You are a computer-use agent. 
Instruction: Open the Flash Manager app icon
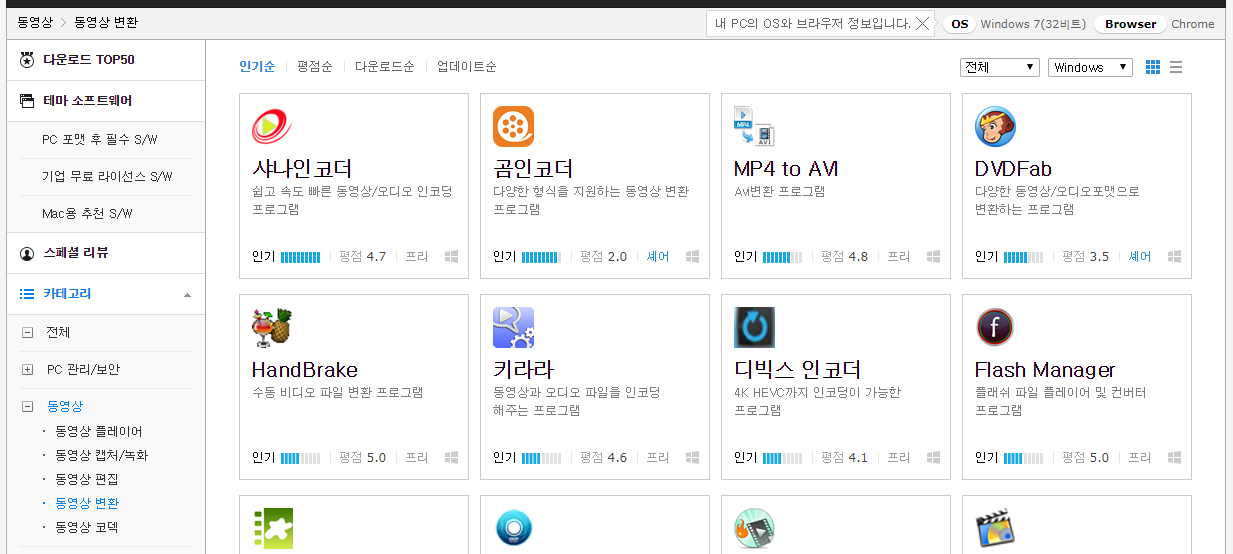995,327
